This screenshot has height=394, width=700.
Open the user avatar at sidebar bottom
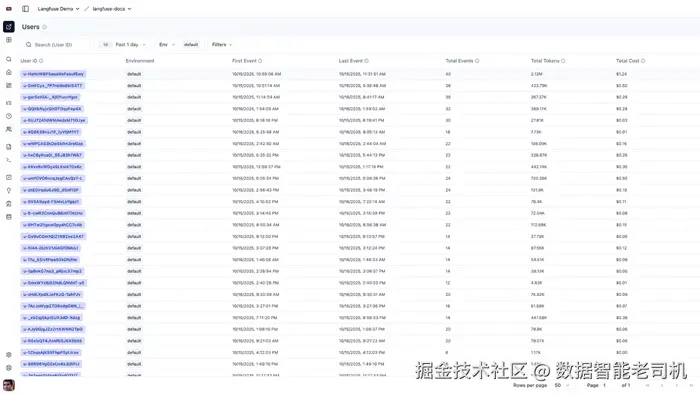click(8, 385)
